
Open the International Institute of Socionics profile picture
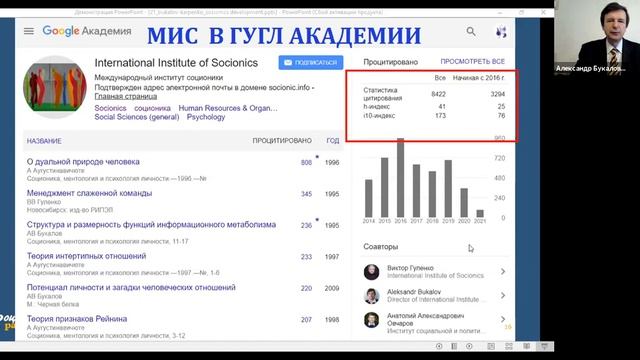tap(55, 87)
